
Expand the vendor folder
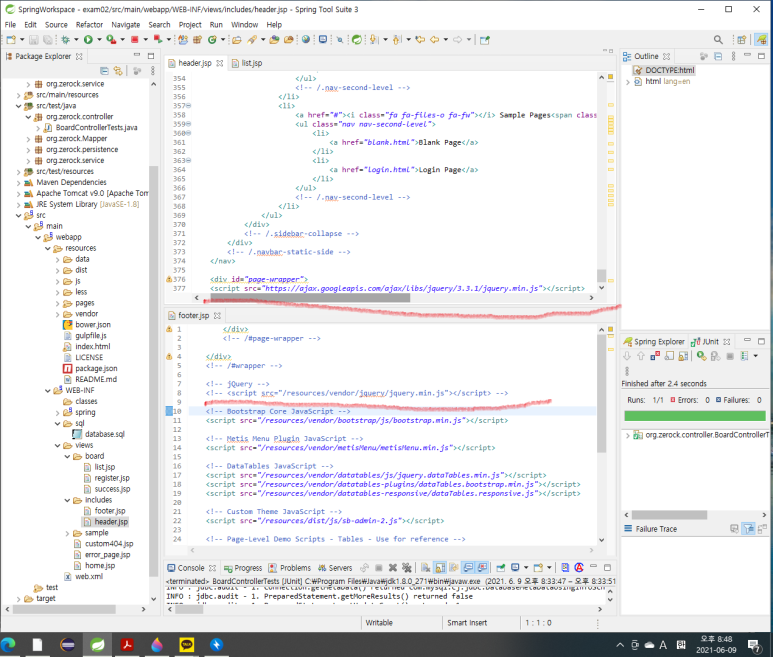58,314
